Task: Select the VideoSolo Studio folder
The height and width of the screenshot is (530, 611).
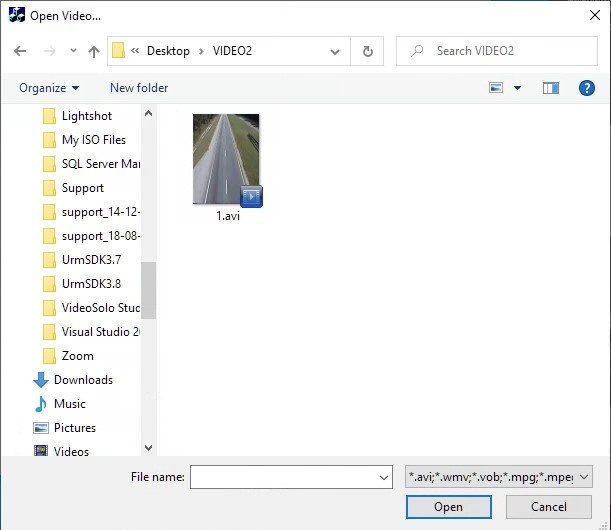Action: point(101,308)
